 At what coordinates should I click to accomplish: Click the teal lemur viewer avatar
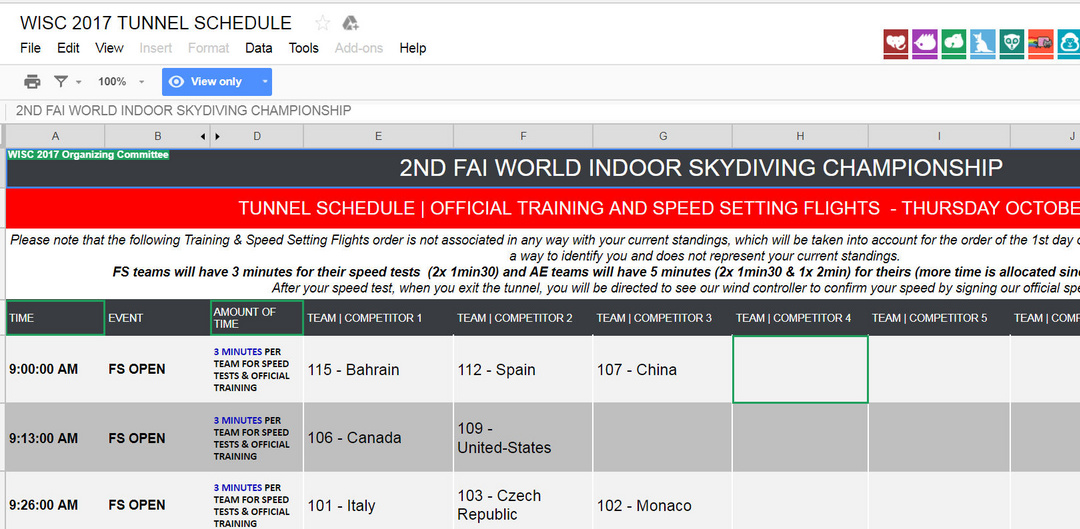[1011, 43]
